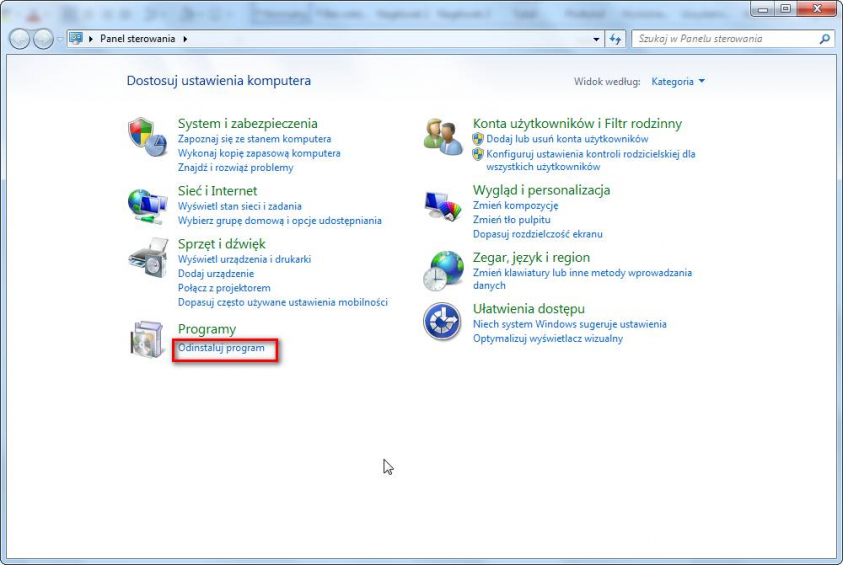Screen dimensions: 843x565
Task: Click the System i zabezpieczenia shield icon
Action: (x=147, y=136)
